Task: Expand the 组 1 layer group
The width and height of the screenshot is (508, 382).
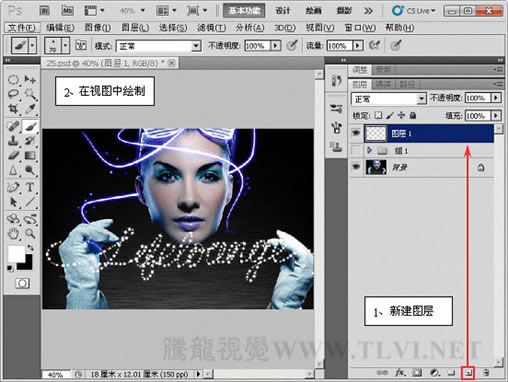Action: 369,151
